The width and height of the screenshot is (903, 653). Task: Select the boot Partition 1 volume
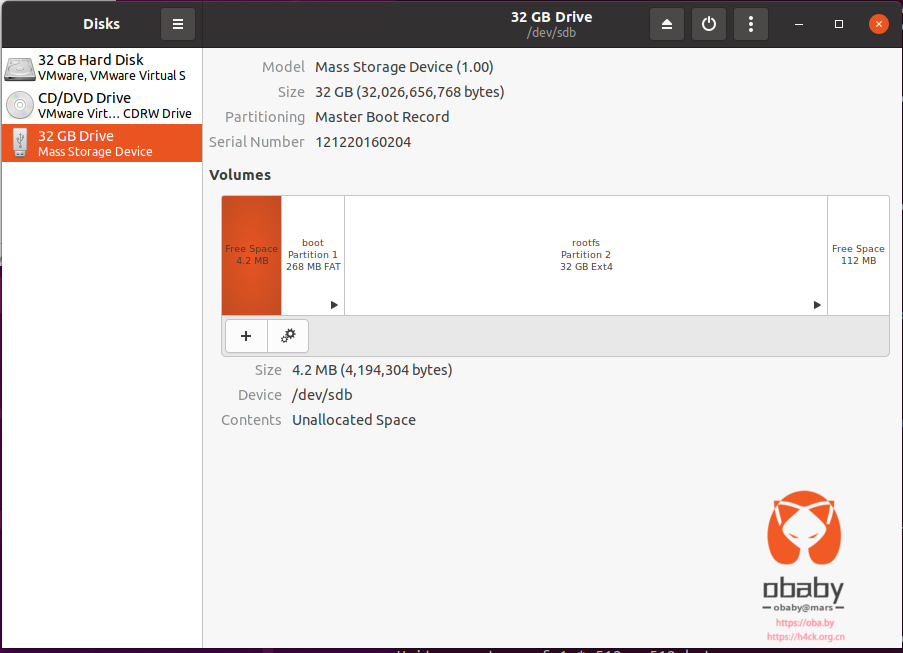313,255
